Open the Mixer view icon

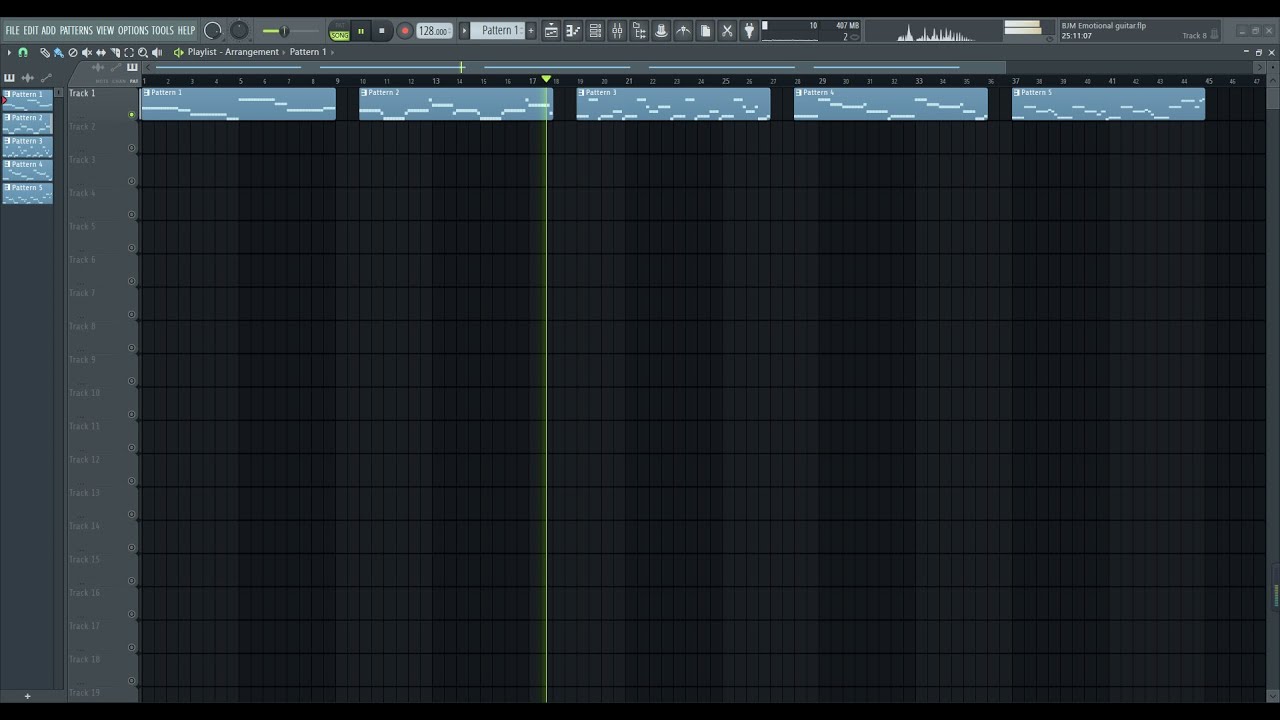(617, 31)
